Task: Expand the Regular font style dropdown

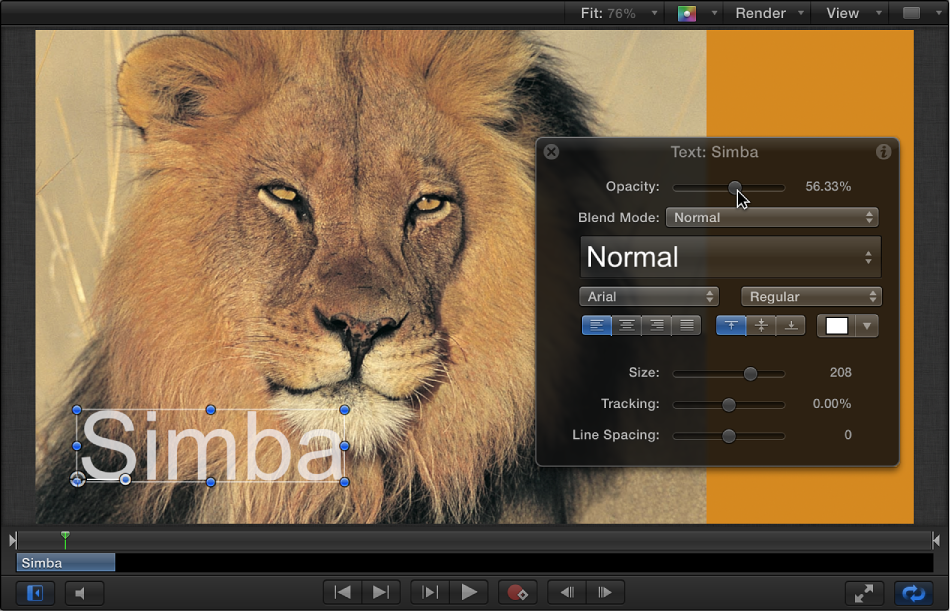Action: coord(811,297)
